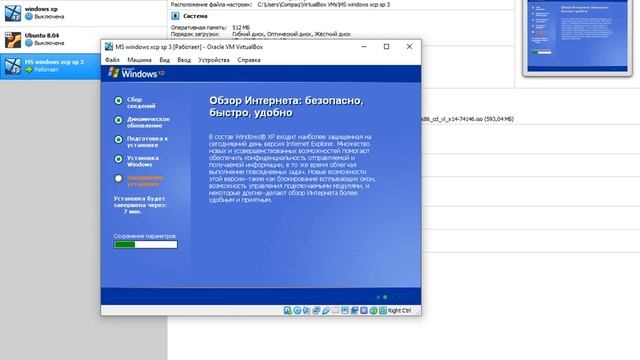The image size is (640, 360).
Task: Select the windows xp machine in manager
Action: click(x=84, y=13)
